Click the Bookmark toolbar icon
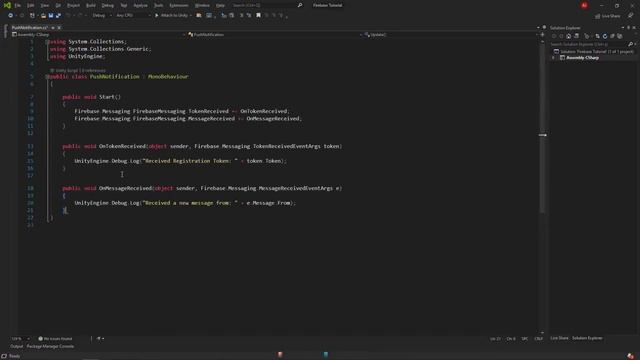This screenshot has width=640, height=360. coord(258,16)
